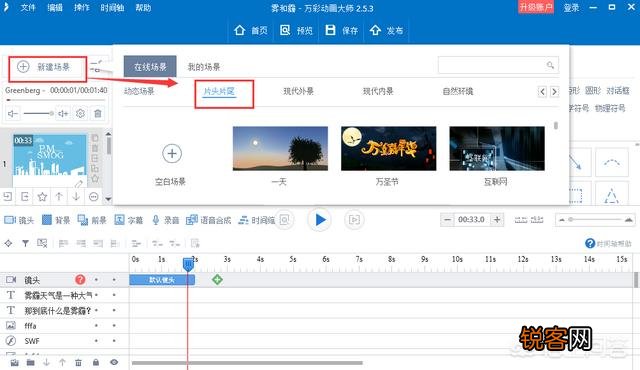Viewport: 640px width, 370px height.
Task: Click the 预览 preview button
Action: 296,30
